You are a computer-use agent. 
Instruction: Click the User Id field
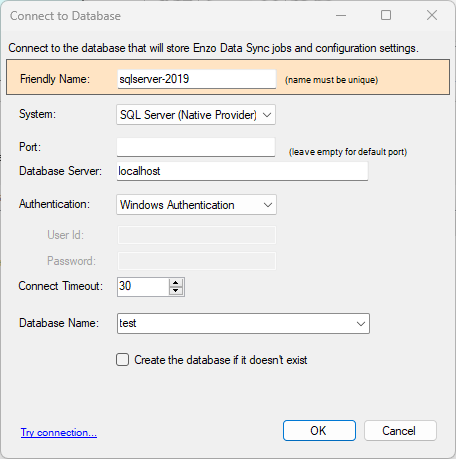coord(197,235)
